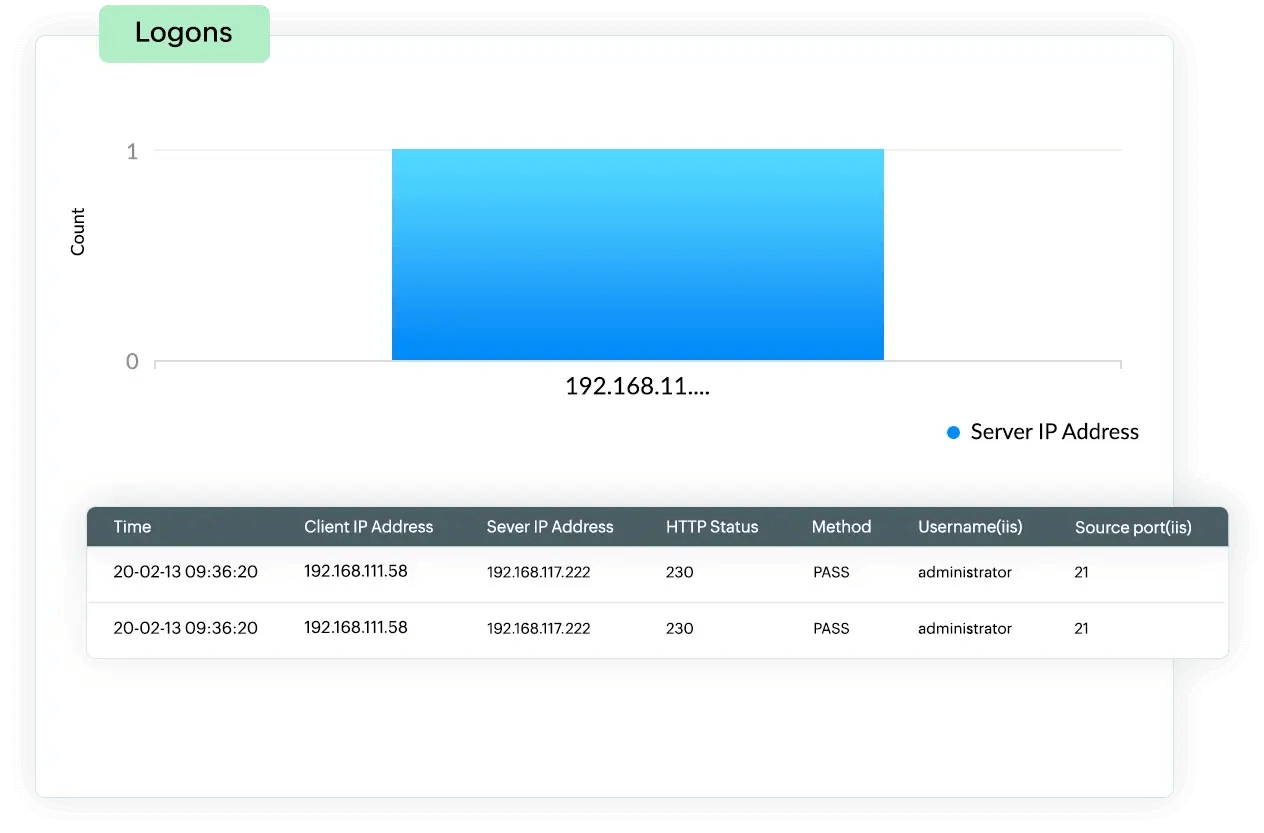Select the 192.168.11.... x-axis label
The height and width of the screenshot is (833, 1264).
[638, 386]
